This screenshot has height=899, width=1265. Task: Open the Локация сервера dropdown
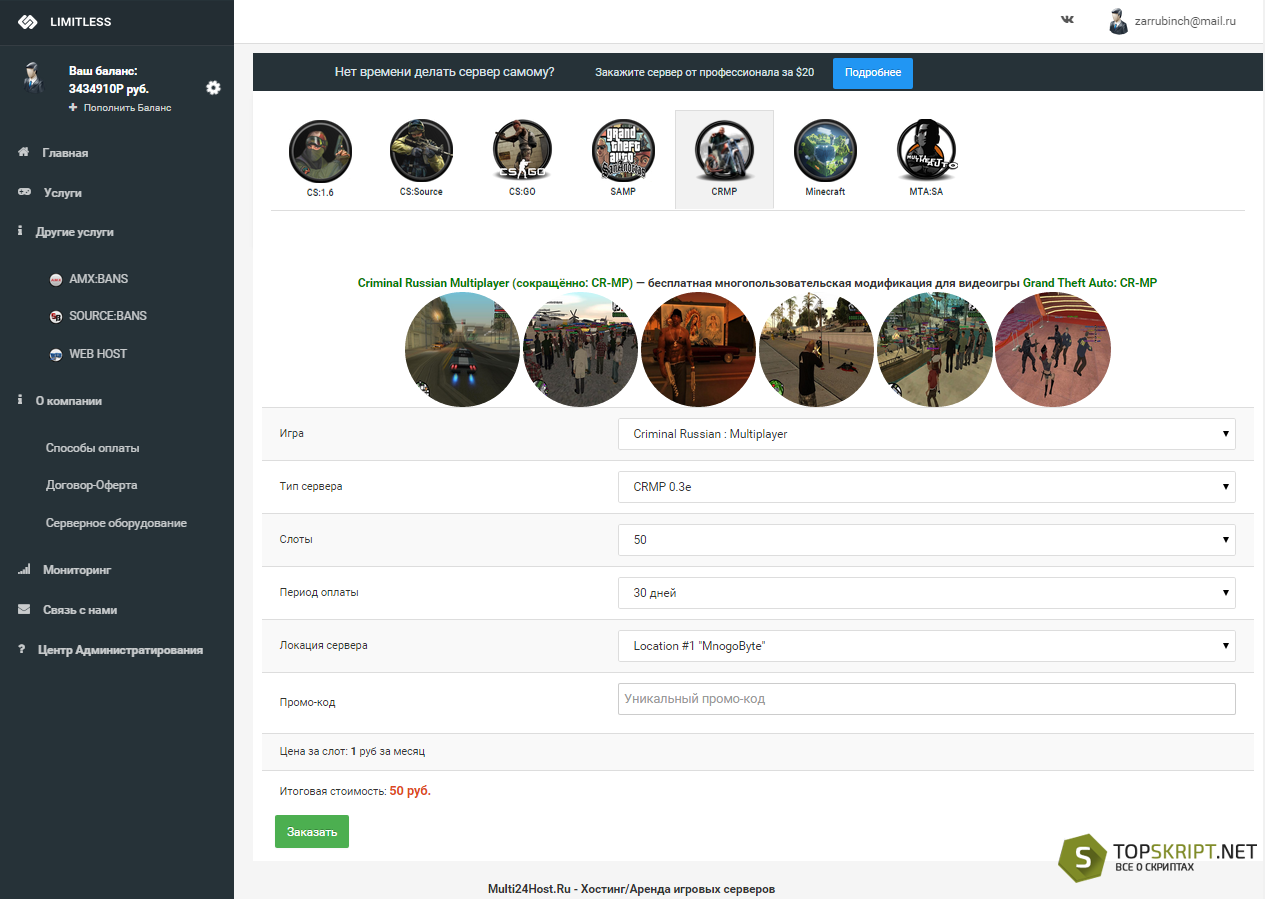tap(927, 646)
